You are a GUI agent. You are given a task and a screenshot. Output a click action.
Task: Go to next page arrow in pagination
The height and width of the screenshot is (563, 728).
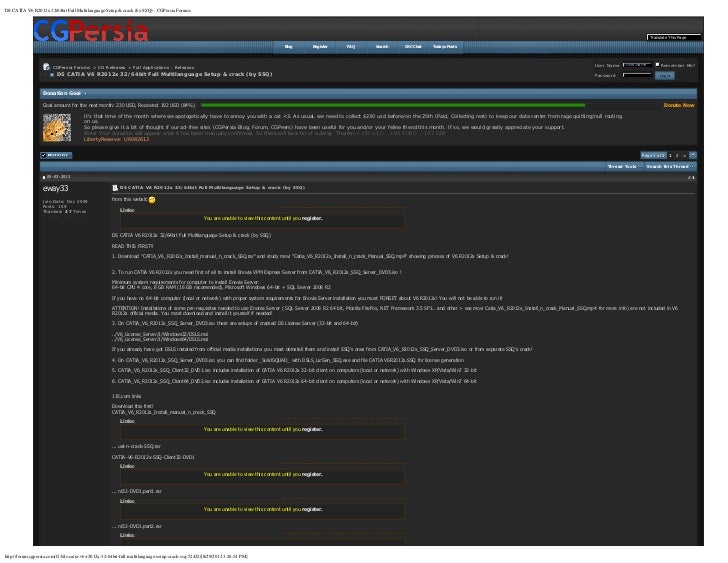click(684, 155)
